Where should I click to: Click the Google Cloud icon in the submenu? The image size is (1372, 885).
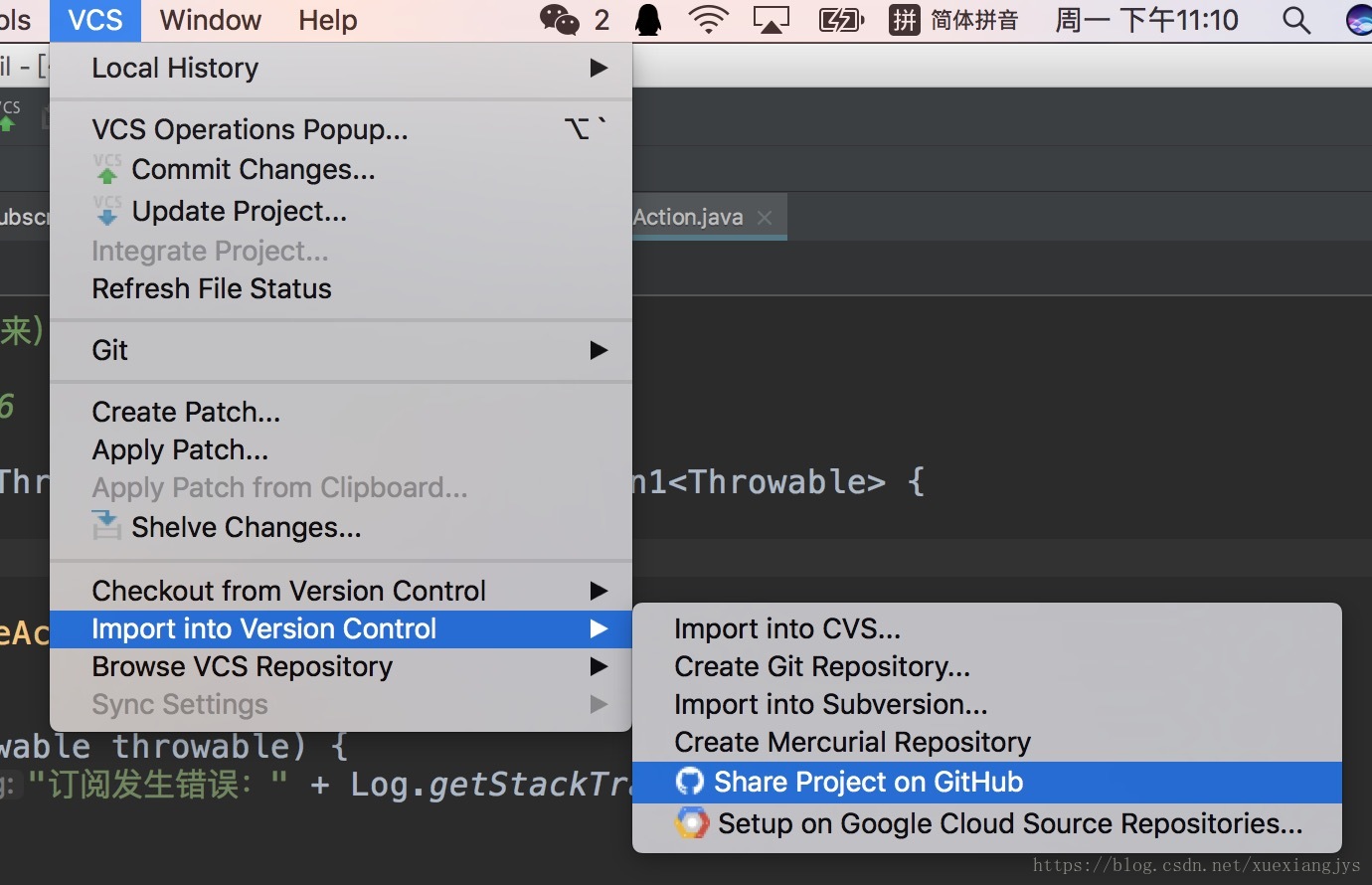pos(690,822)
